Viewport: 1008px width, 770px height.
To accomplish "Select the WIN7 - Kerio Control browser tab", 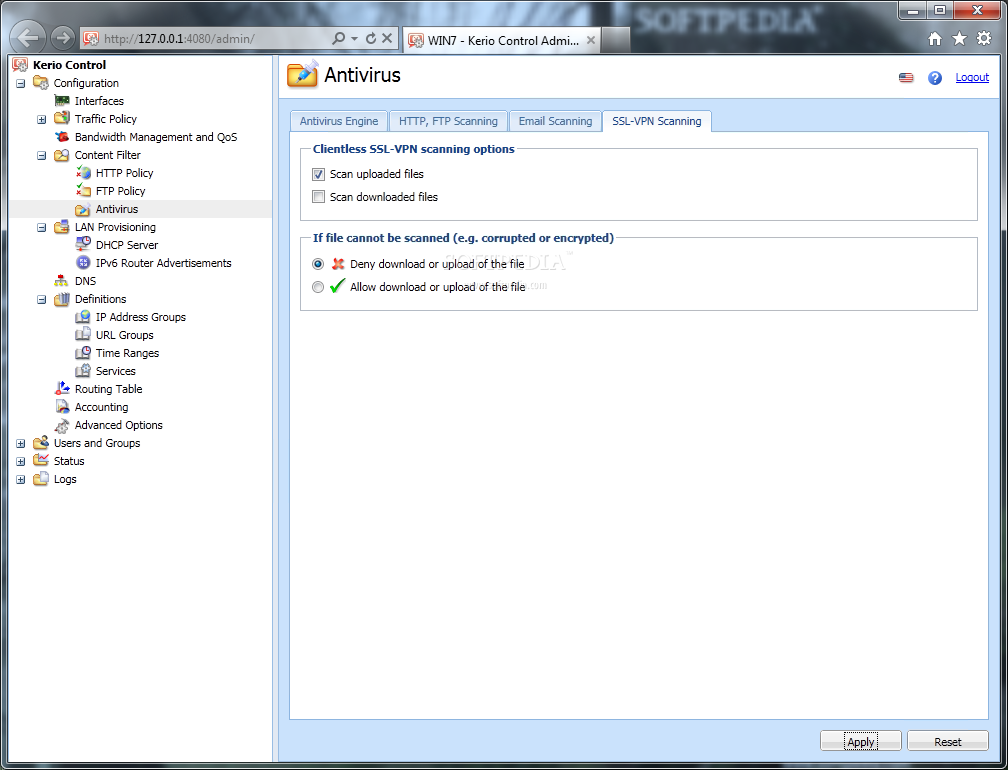I will click(503, 40).
